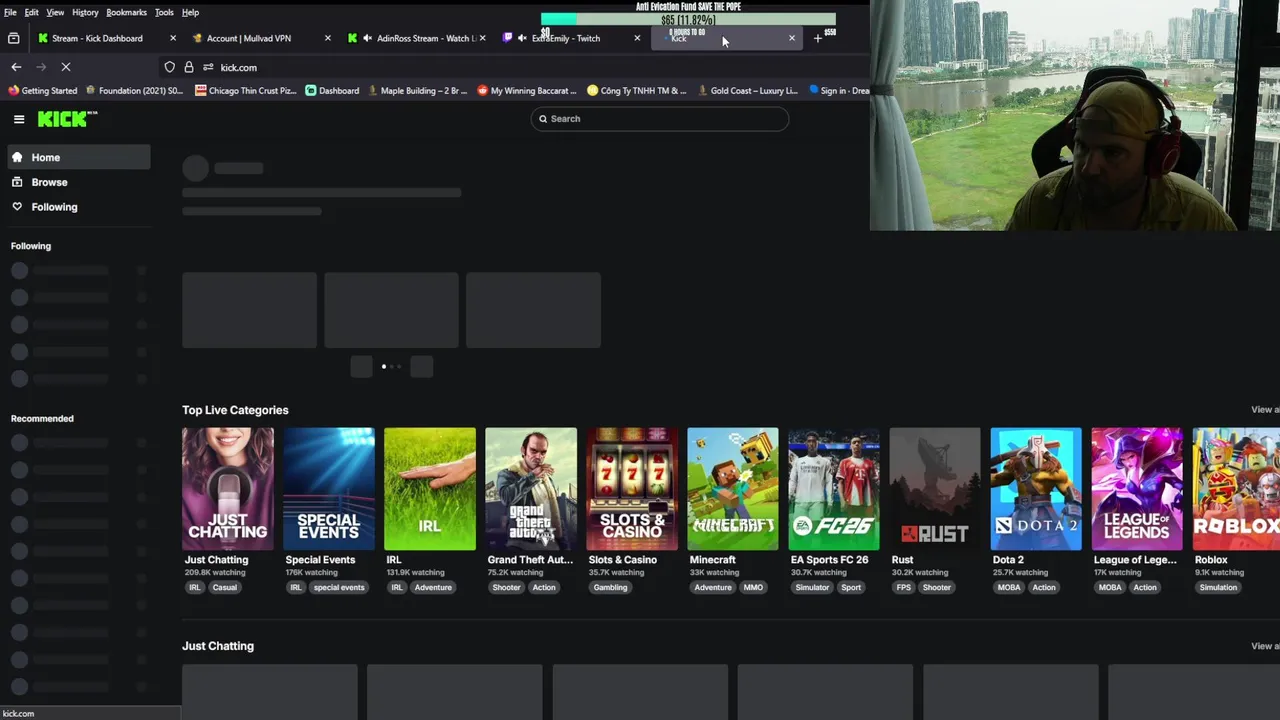Click the MMO tag under Minecraft
Image resolution: width=1280 pixels, height=720 pixels.
[x=753, y=588]
